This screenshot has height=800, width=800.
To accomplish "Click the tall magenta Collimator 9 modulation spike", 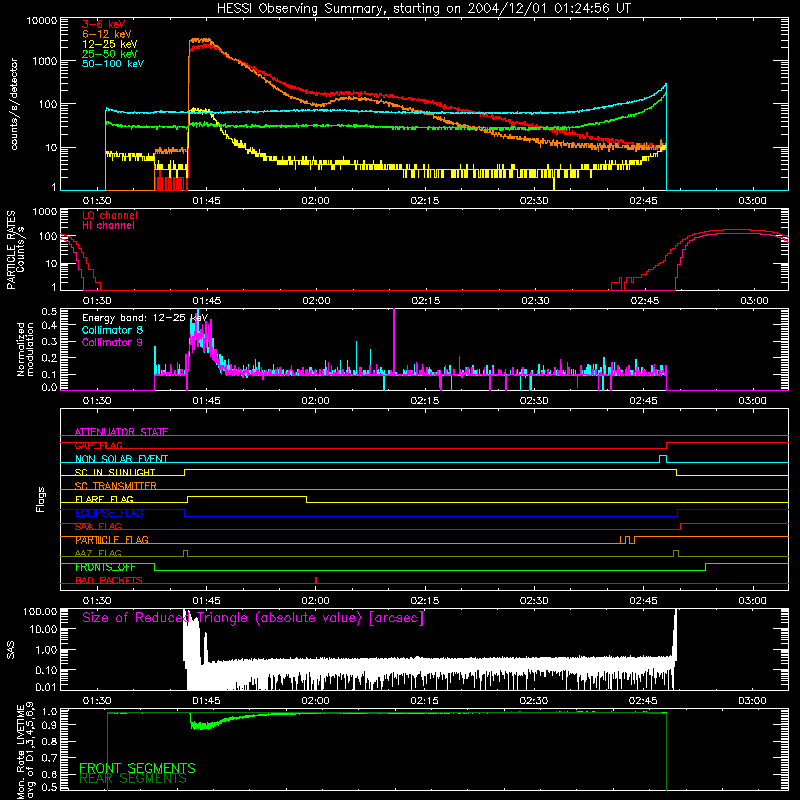I will (x=394, y=341).
